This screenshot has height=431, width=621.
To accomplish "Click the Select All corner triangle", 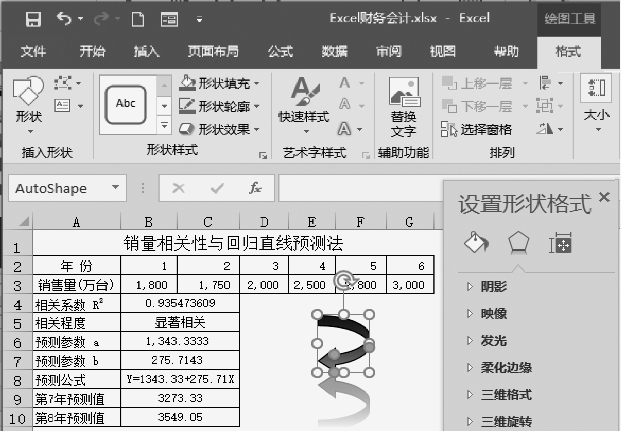I will click(x=24, y=221).
